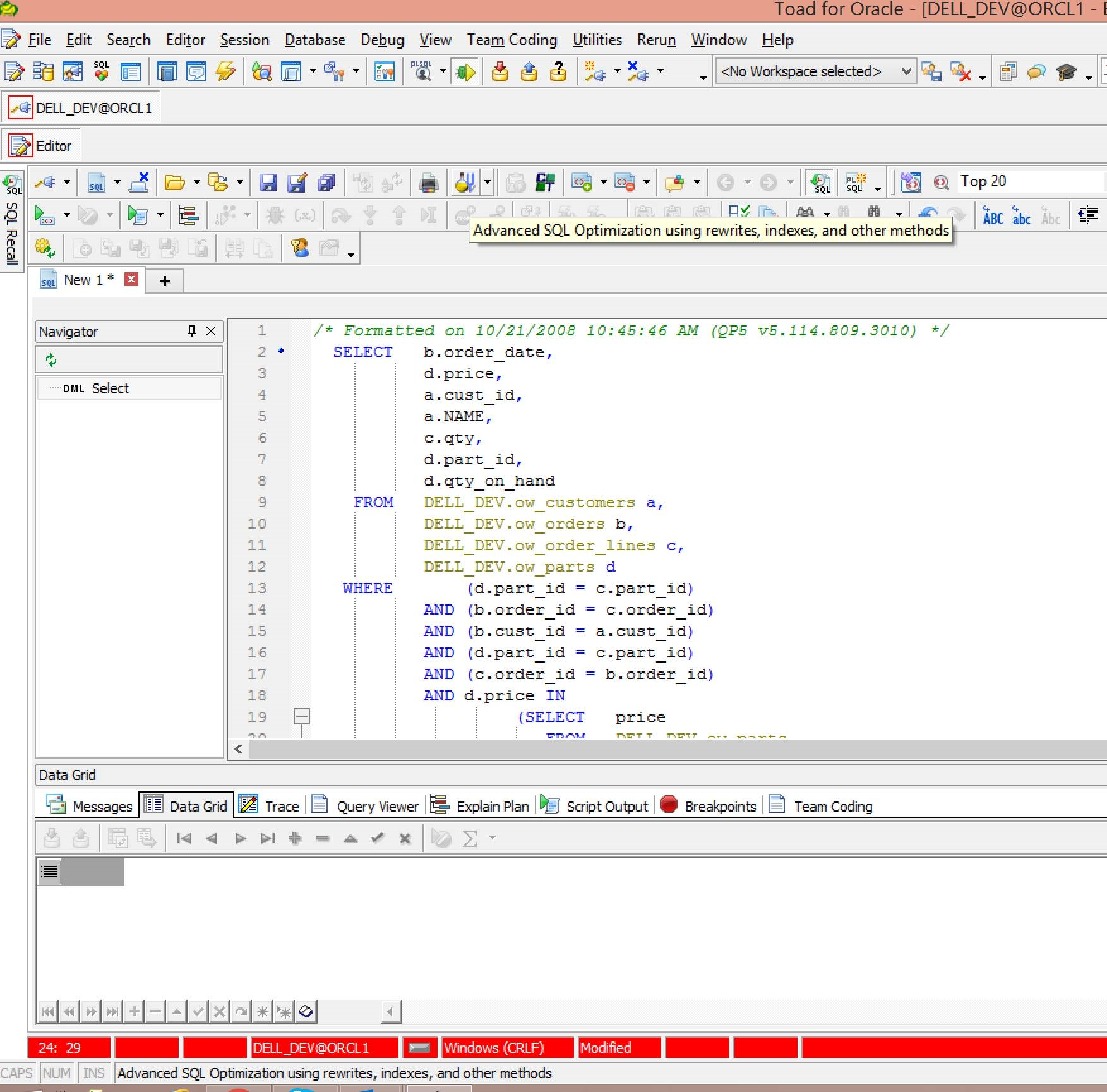
Task: Click the Commit icon in main toolbar
Action: (x=500, y=72)
